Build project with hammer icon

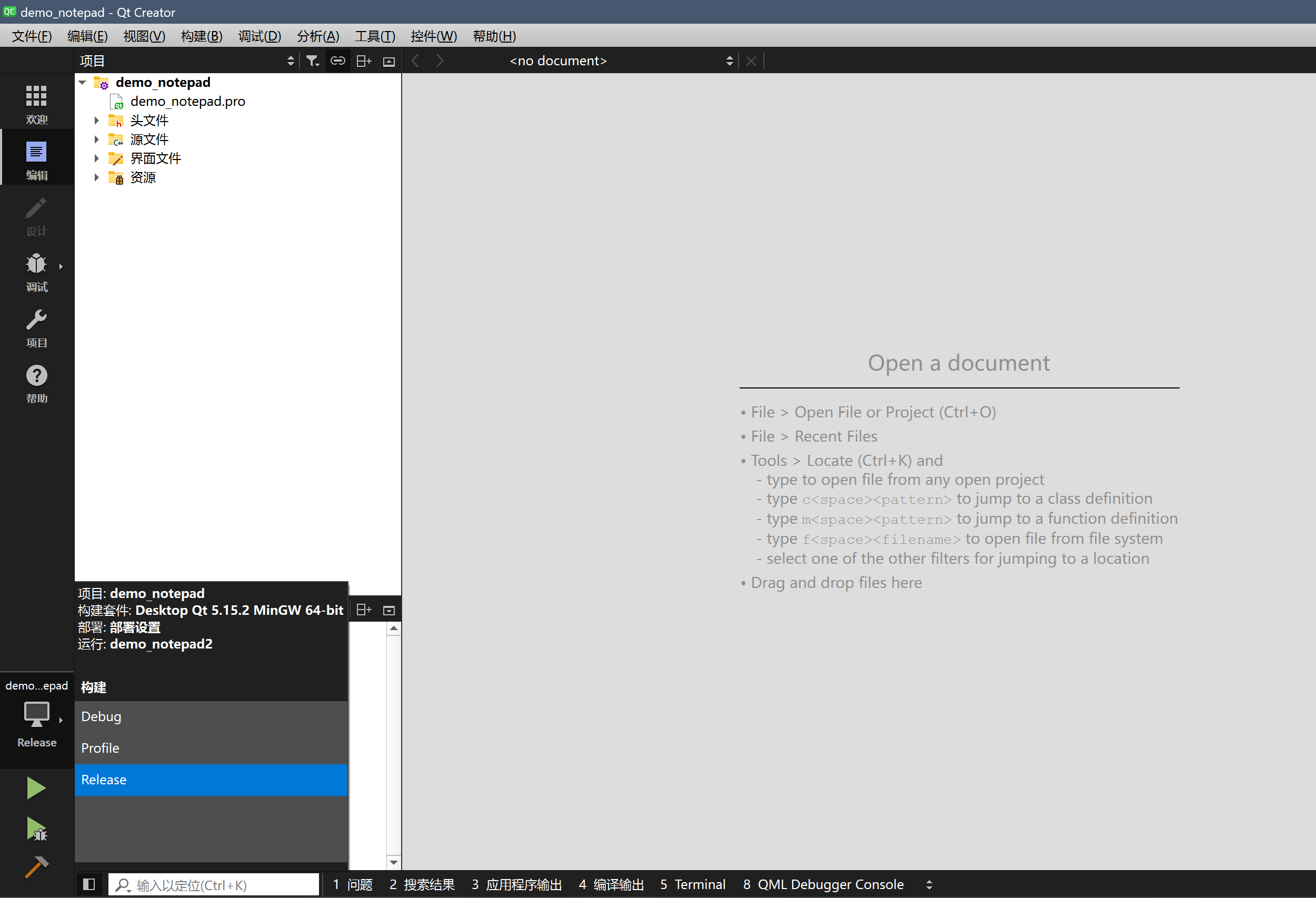pos(36,867)
